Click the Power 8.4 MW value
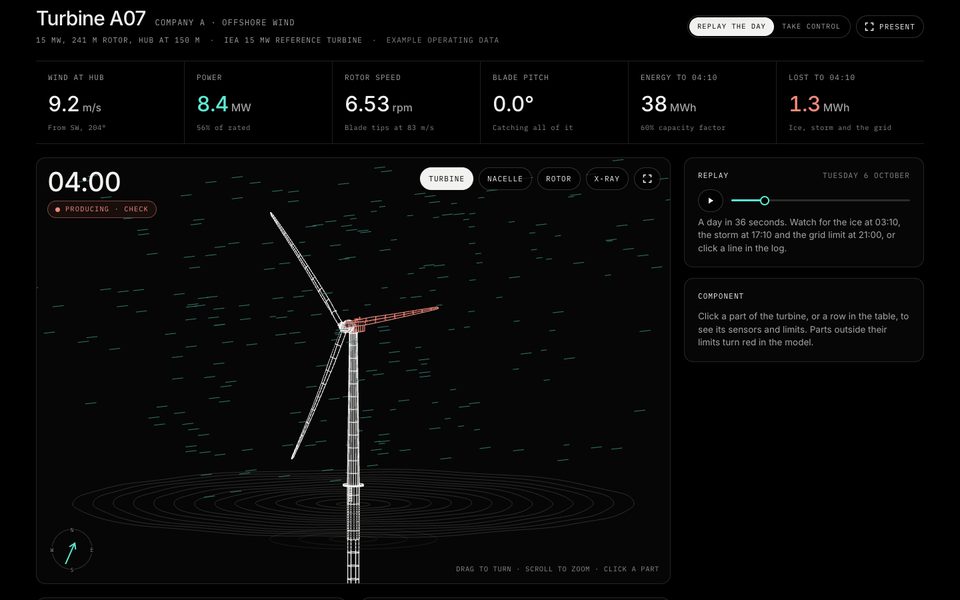Image resolution: width=960 pixels, height=600 pixels. (x=223, y=104)
